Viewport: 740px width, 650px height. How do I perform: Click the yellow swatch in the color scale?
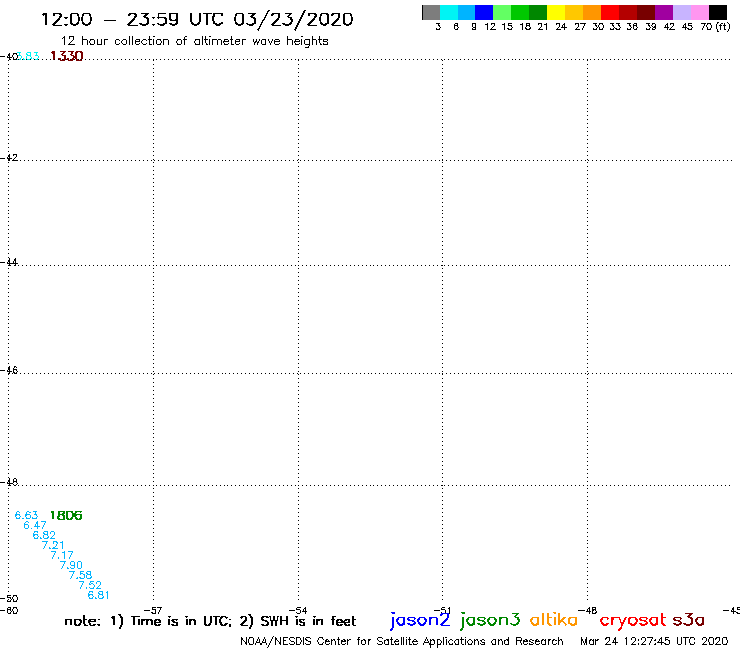point(556,12)
